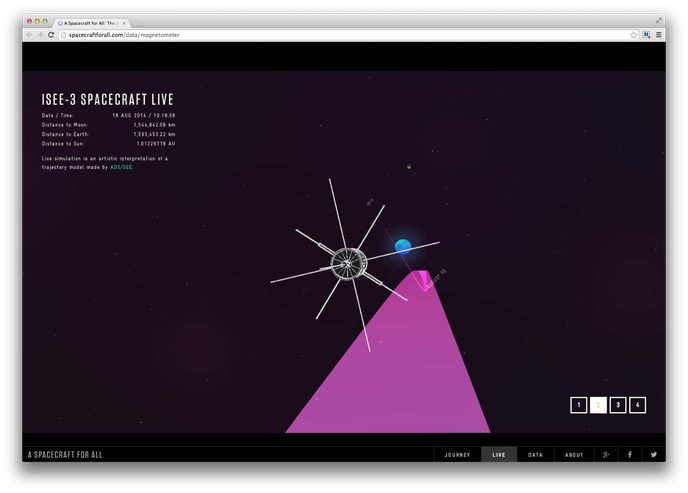Go to the Data section
Viewport: 688px width, 493px height.
(x=535, y=454)
